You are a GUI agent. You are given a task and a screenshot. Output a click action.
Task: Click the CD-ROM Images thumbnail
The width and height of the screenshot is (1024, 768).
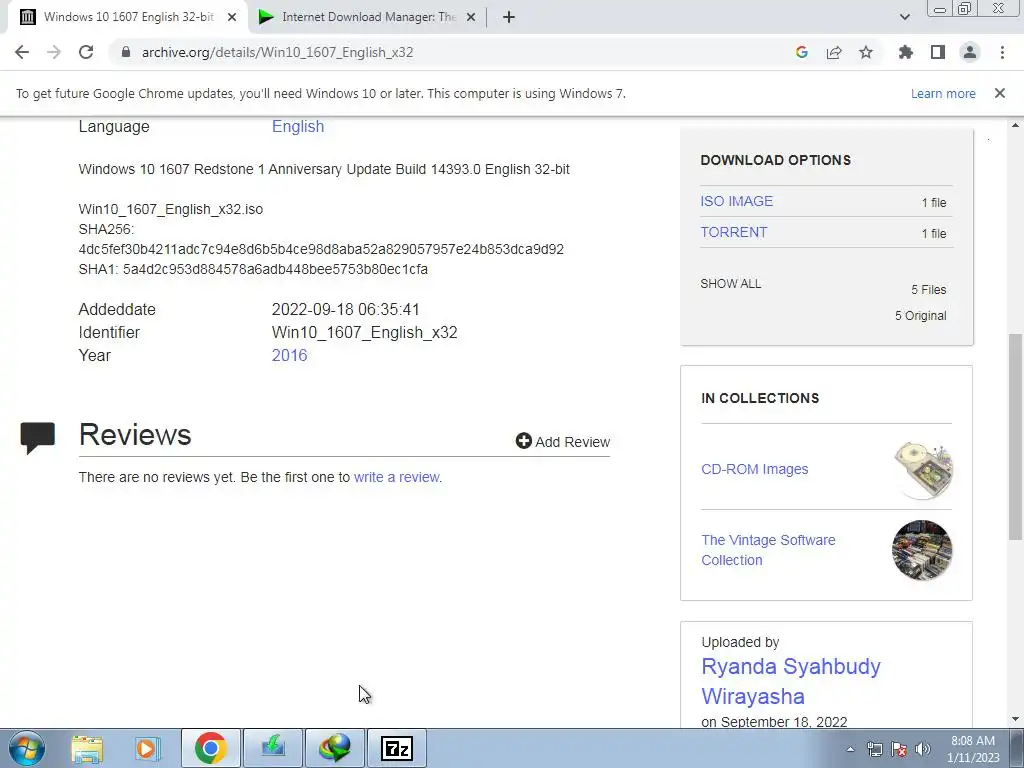pos(923,470)
